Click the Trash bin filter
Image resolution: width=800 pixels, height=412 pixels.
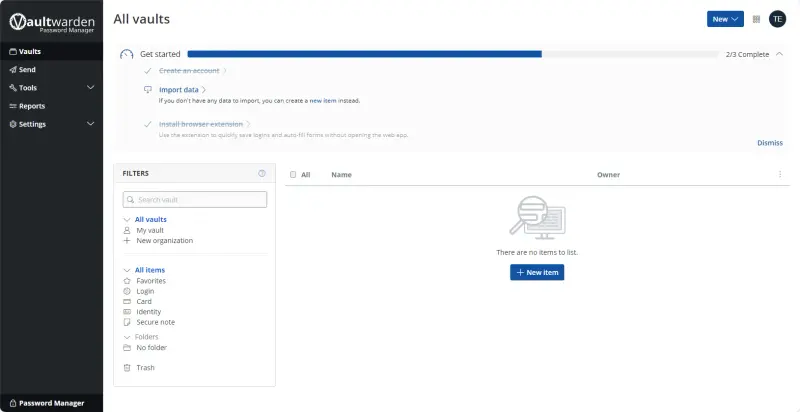(x=145, y=368)
